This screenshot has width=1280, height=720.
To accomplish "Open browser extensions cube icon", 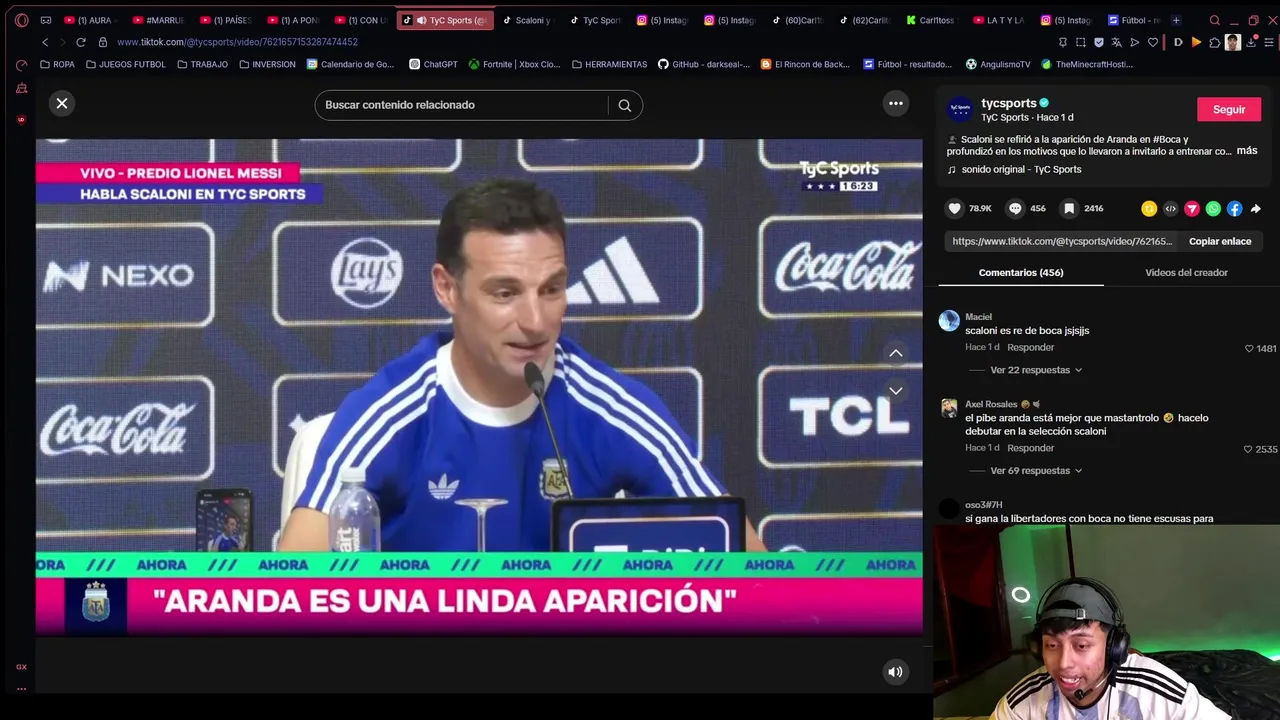I will (x=1215, y=42).
